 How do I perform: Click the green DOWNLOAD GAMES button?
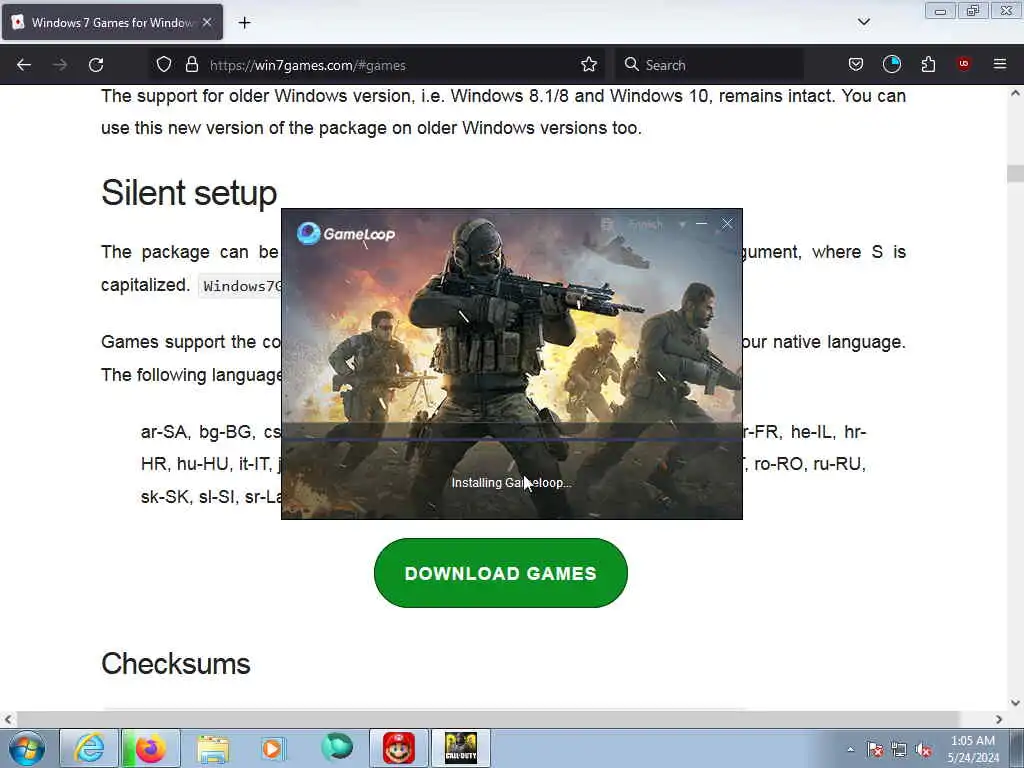click(x=501, y=573)
